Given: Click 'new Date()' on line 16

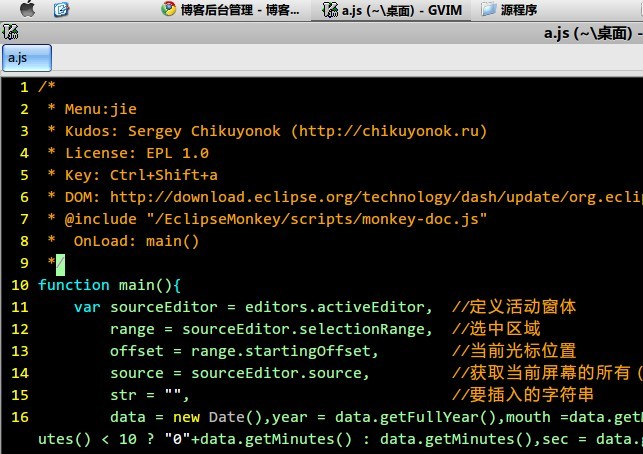Looking at the screenshot, I should (218, 417).
